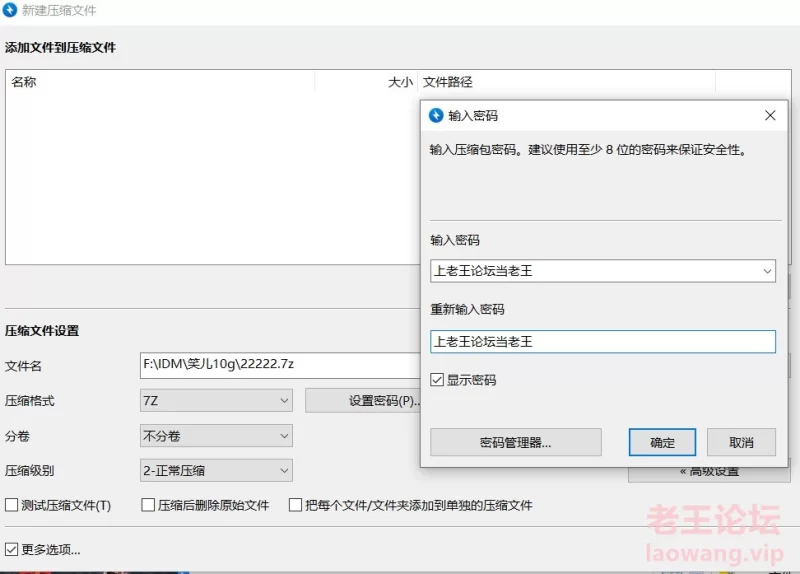Image resolution: width=800 pixels, height=574 pixels.
Task: Click the 确定 button
Action: 662,442
